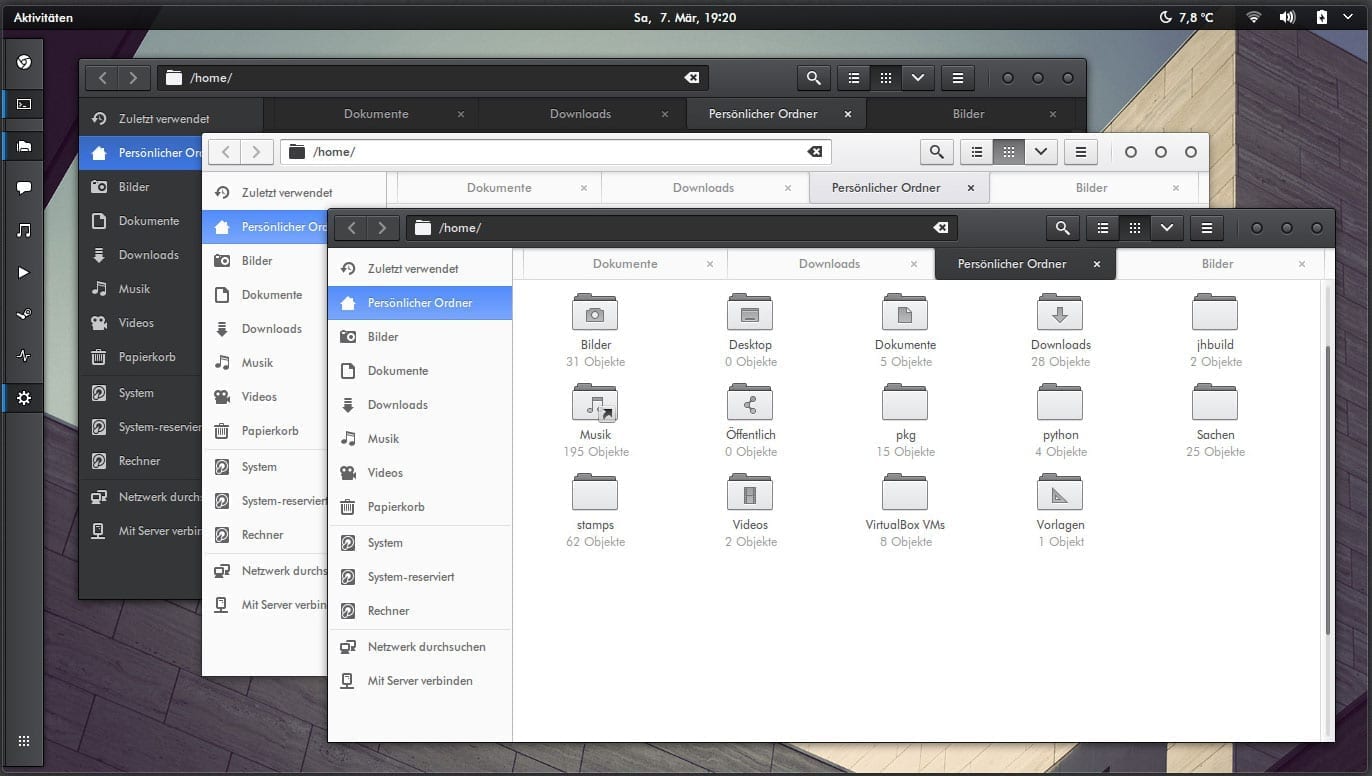
Task: Open view options dropdown in front window
Action: (x=1167, y=228)
